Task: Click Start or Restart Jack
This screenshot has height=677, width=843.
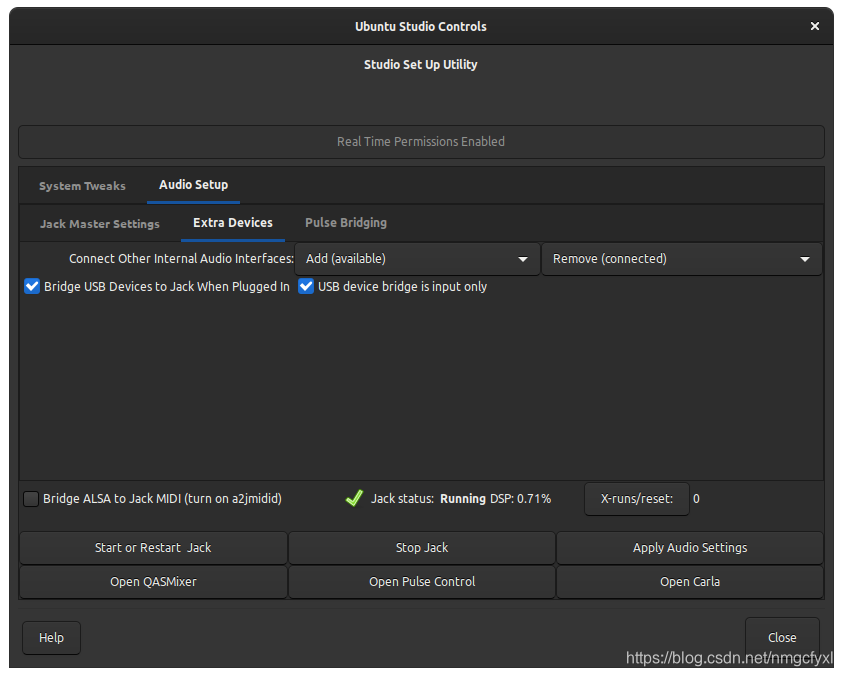Action: point(153,548)
